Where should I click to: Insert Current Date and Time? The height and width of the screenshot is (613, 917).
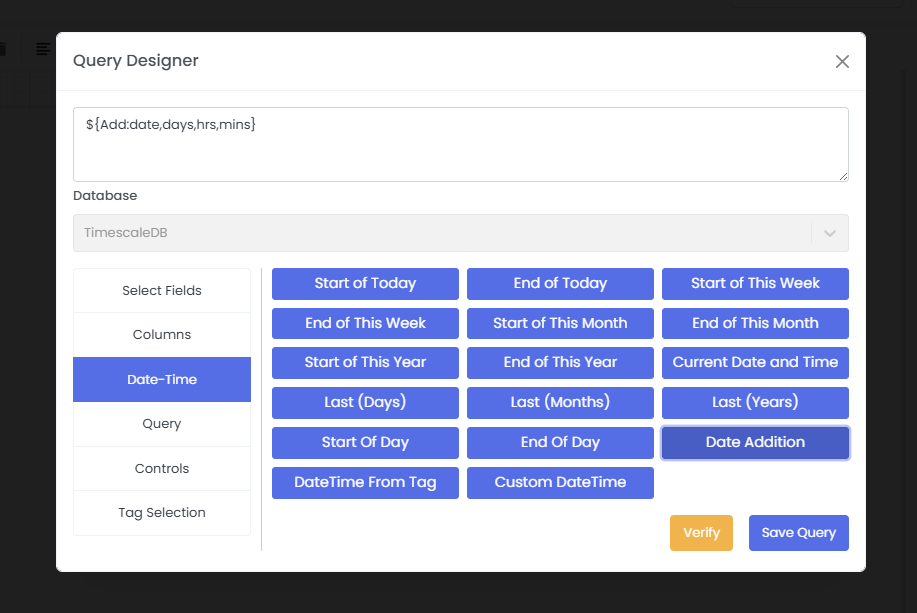(755, 362)
